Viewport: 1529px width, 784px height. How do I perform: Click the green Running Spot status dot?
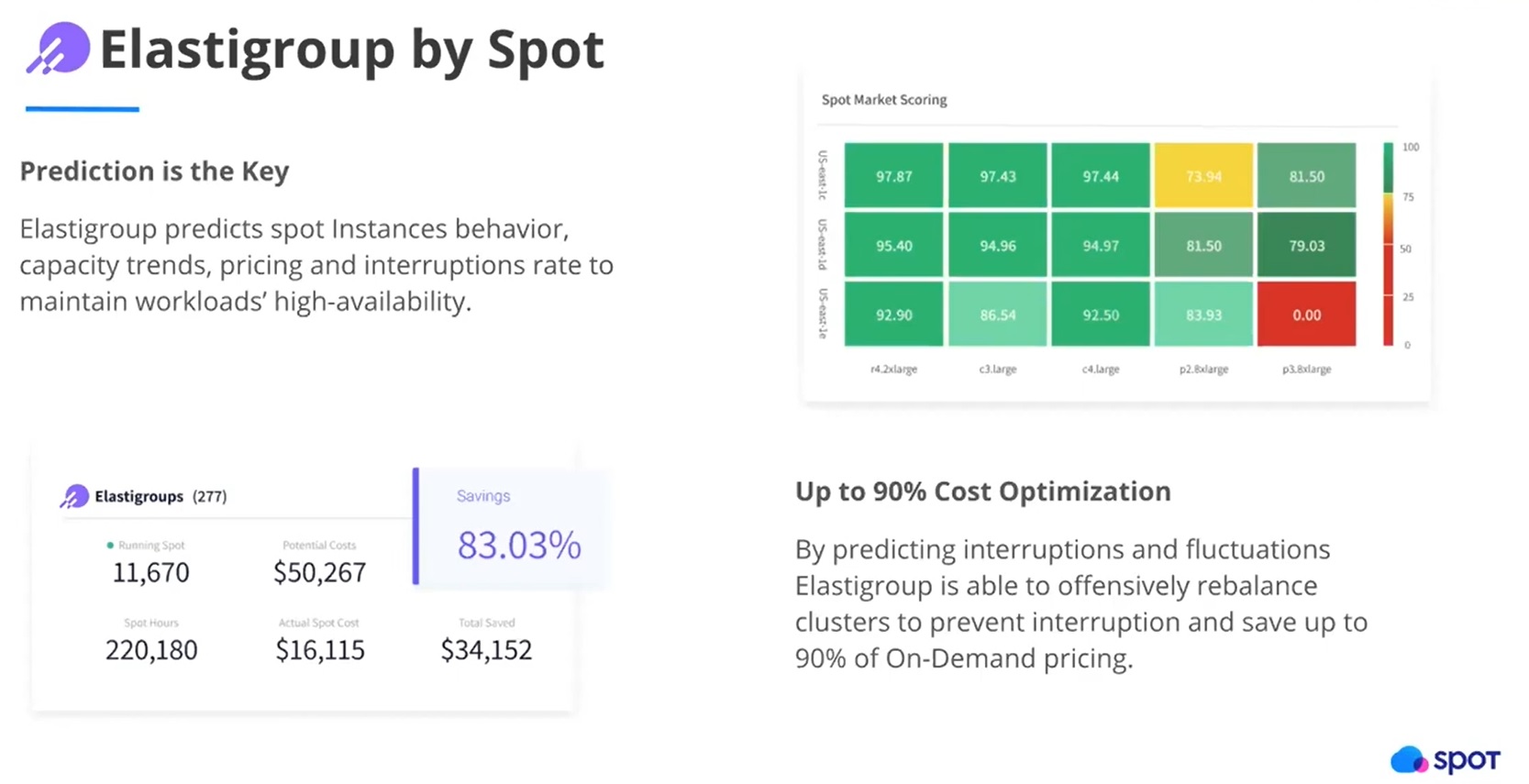coord(110,546)
